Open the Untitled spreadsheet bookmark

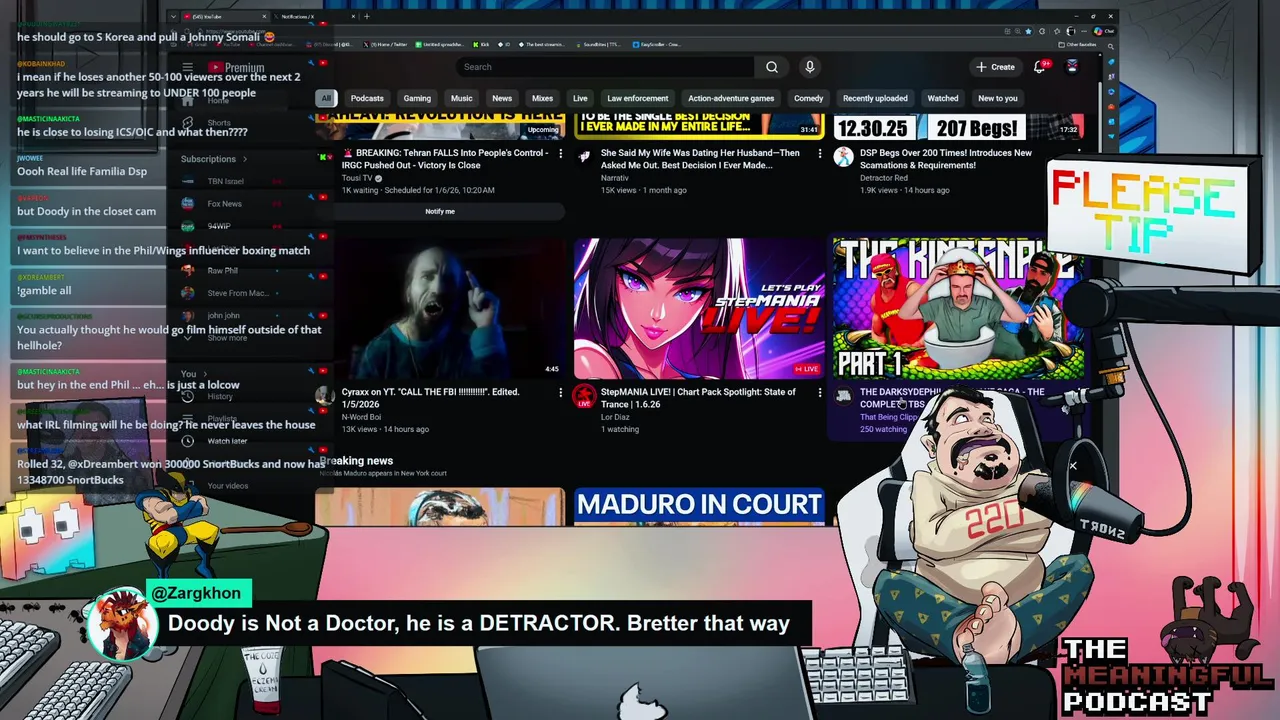tap(440, 44)
